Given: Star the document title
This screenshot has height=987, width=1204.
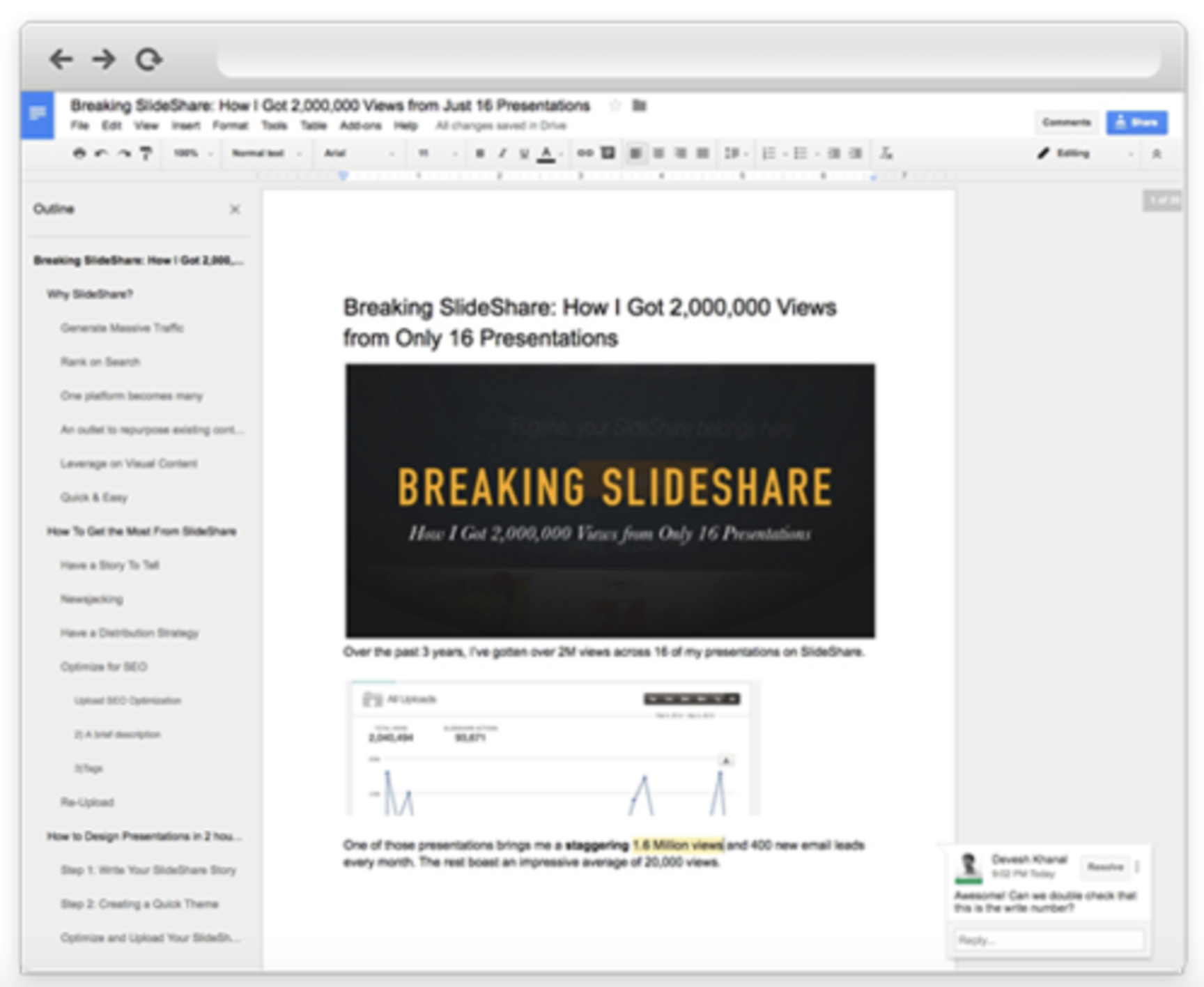Looking at the screenshot, I should coord(615,105).
